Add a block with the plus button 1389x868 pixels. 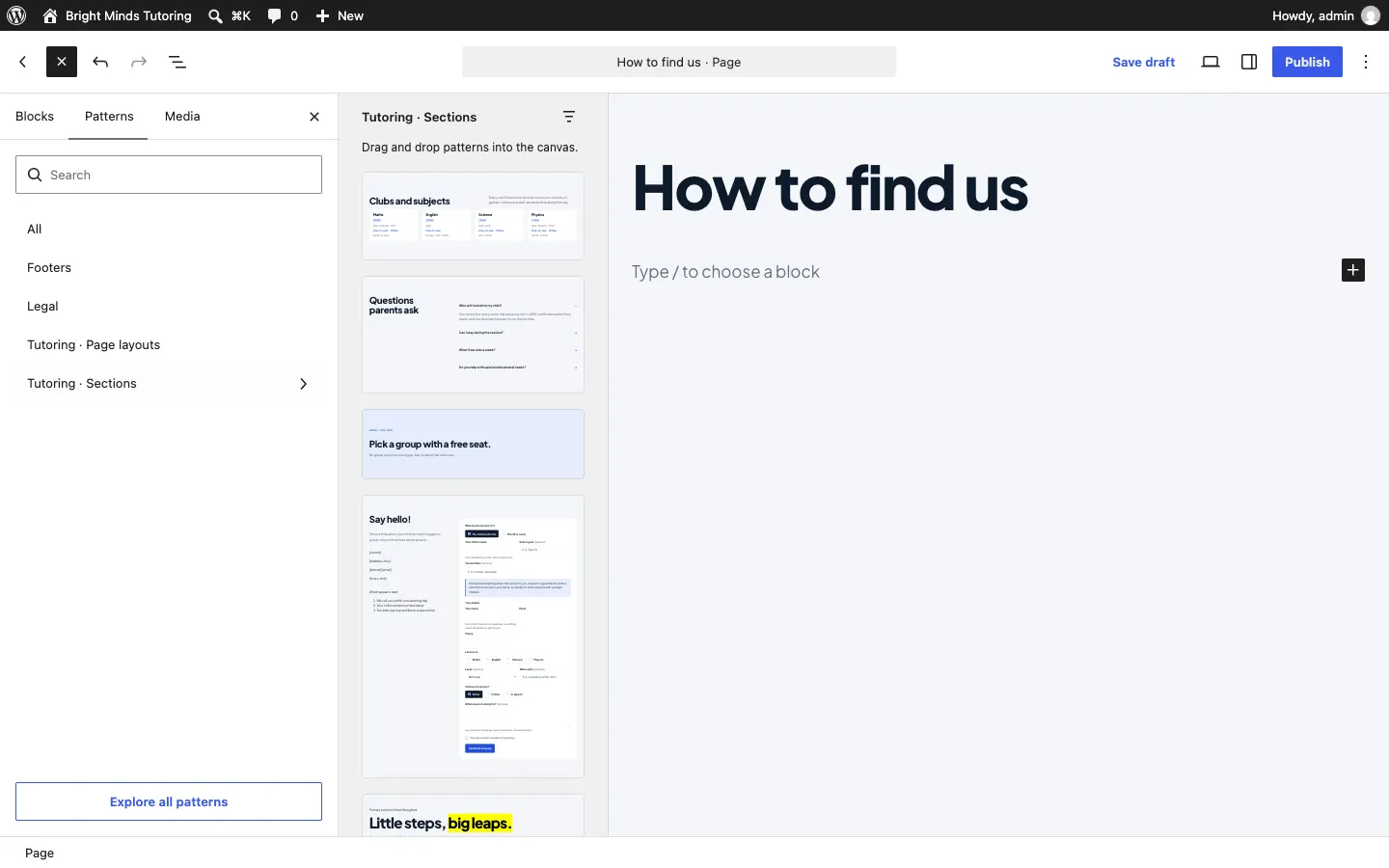click(1353, 270)
